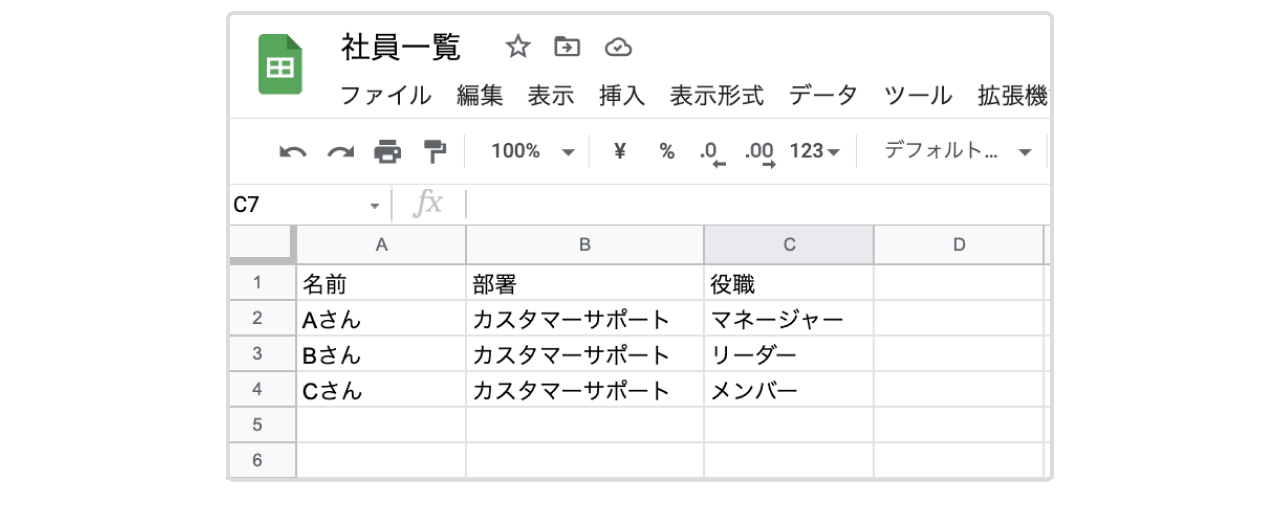Apply yen currency format
Image resolution: width=1280 pixels, height=514 pixels.
619,152
